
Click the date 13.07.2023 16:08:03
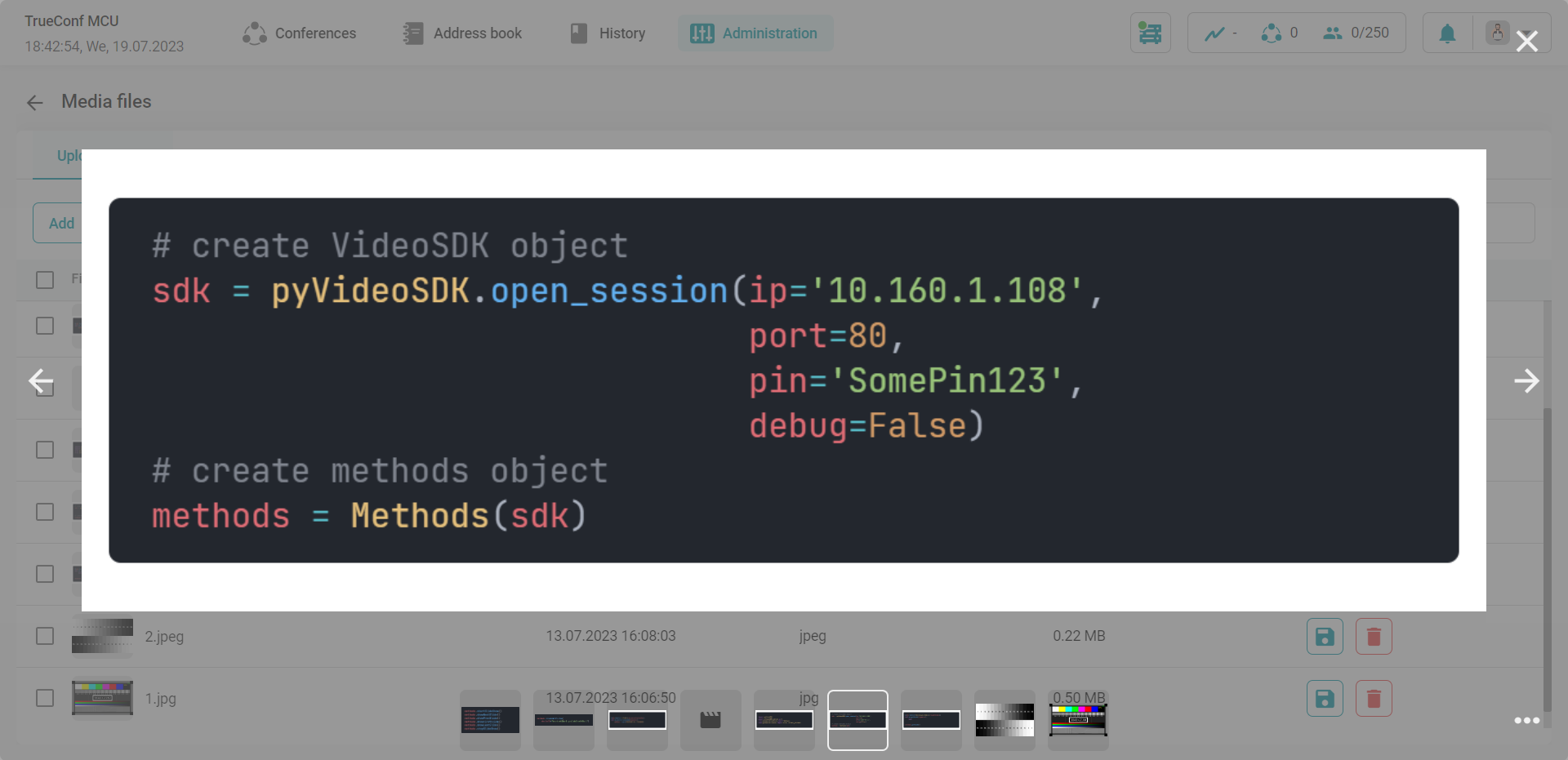611,636
